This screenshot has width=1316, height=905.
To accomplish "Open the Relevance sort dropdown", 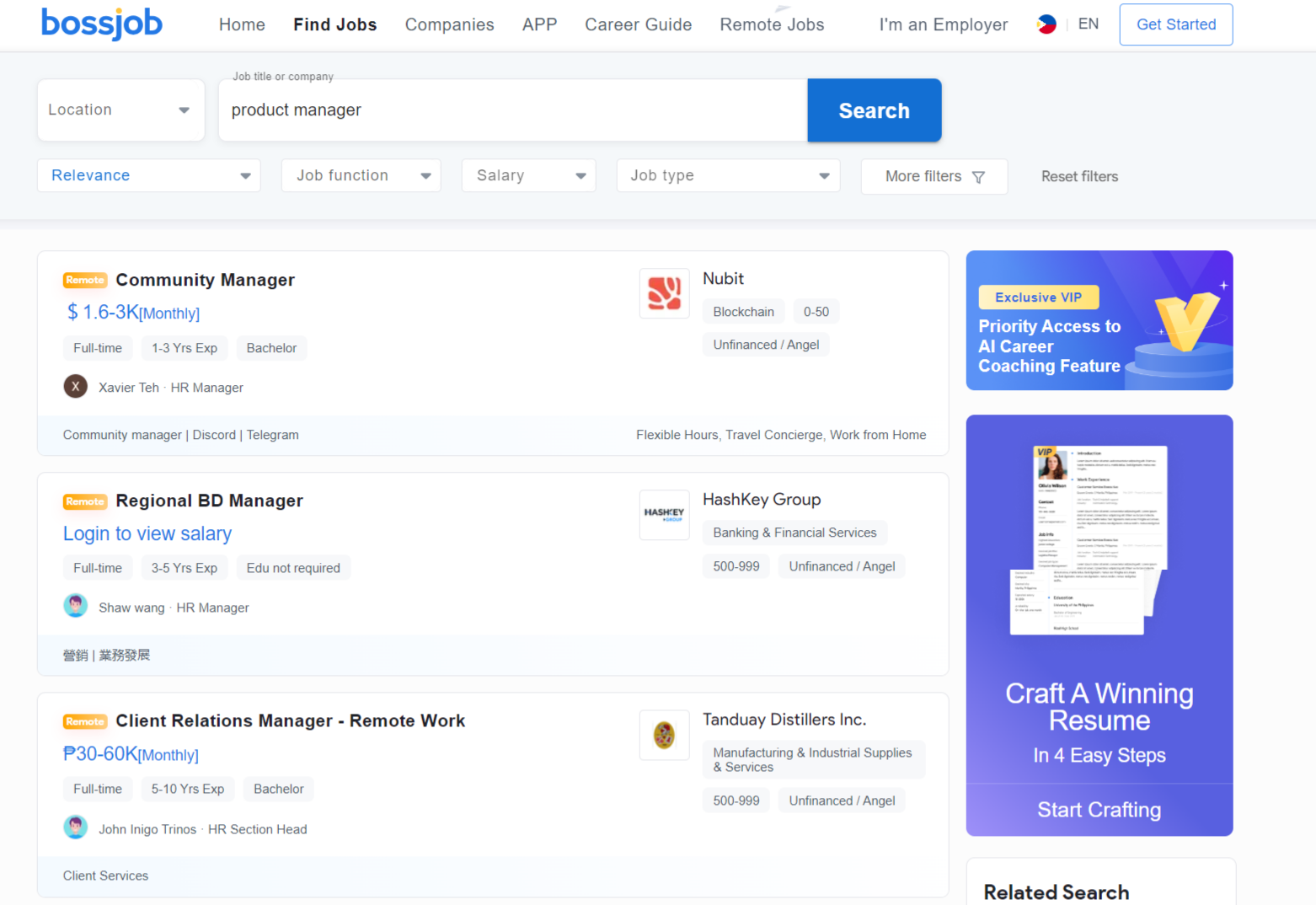I will [148, 175].
